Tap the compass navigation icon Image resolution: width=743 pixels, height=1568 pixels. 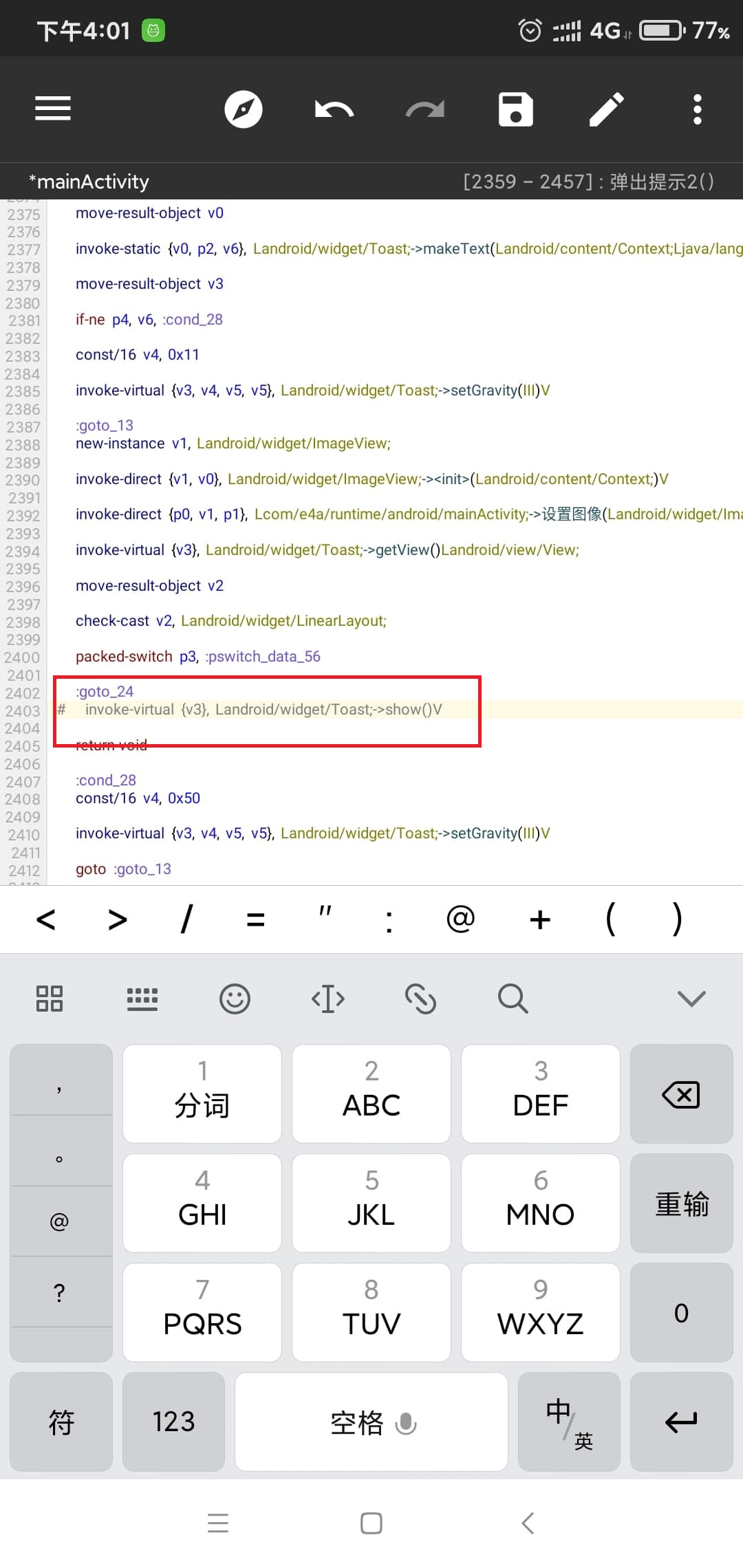244,109
